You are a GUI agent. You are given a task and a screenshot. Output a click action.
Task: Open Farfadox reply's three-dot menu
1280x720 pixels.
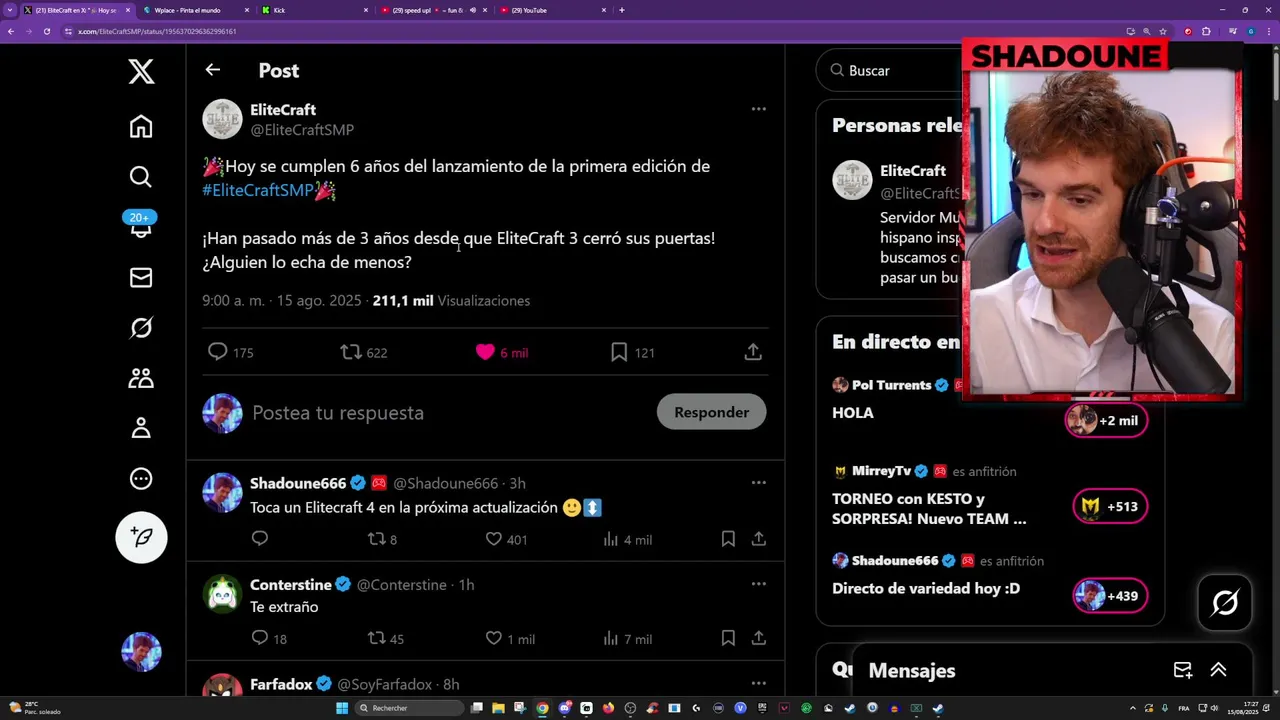(x=758, y=684)
